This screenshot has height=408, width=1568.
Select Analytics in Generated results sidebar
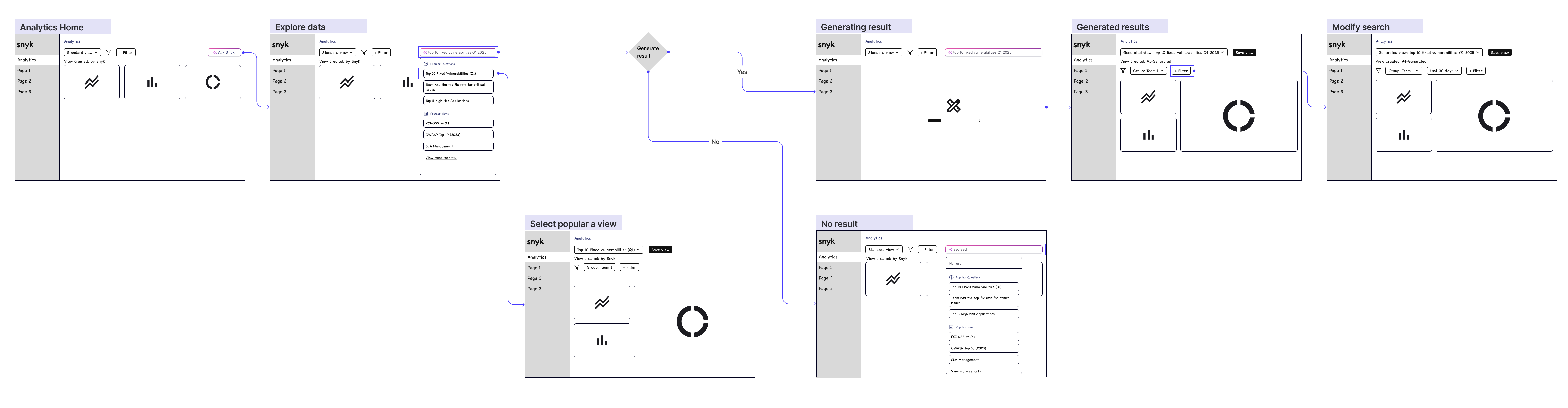[x=1093, y=60]
